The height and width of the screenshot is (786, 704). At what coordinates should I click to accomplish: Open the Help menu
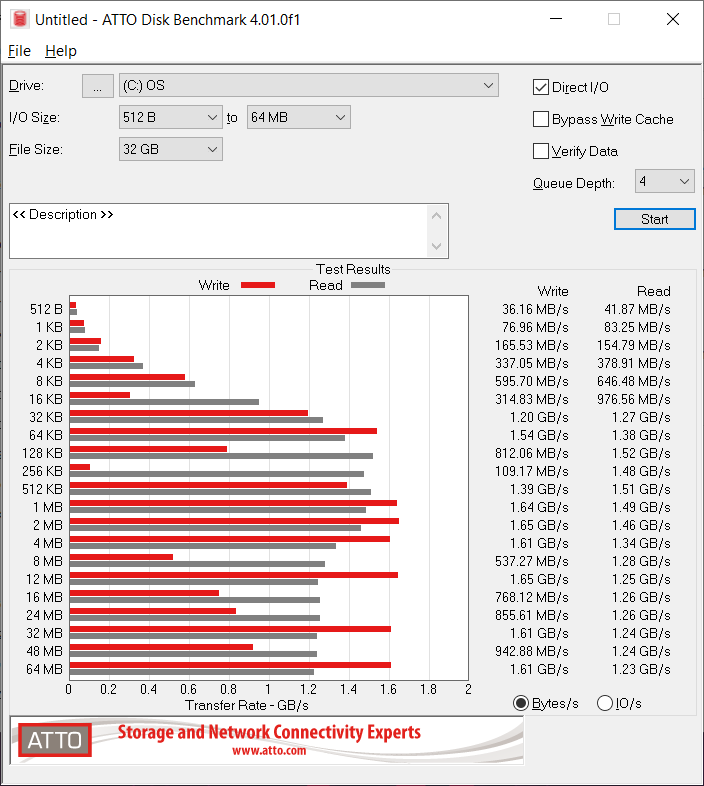(61, 51)
